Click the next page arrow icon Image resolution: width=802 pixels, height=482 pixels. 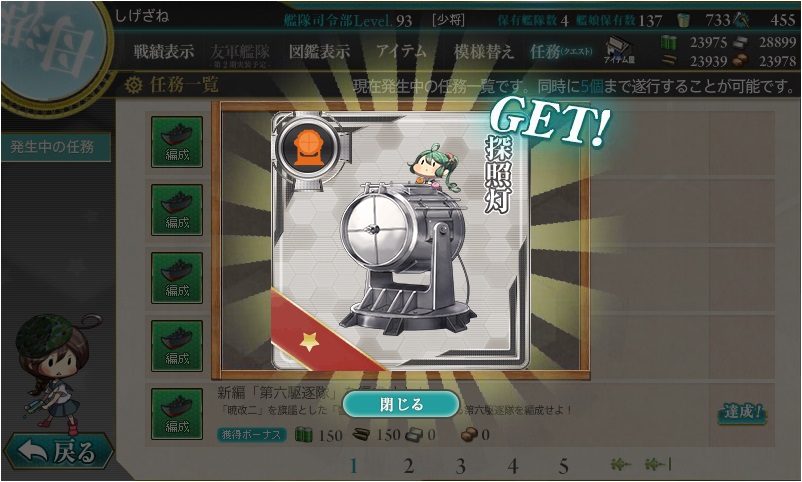(x=620, y=465)
